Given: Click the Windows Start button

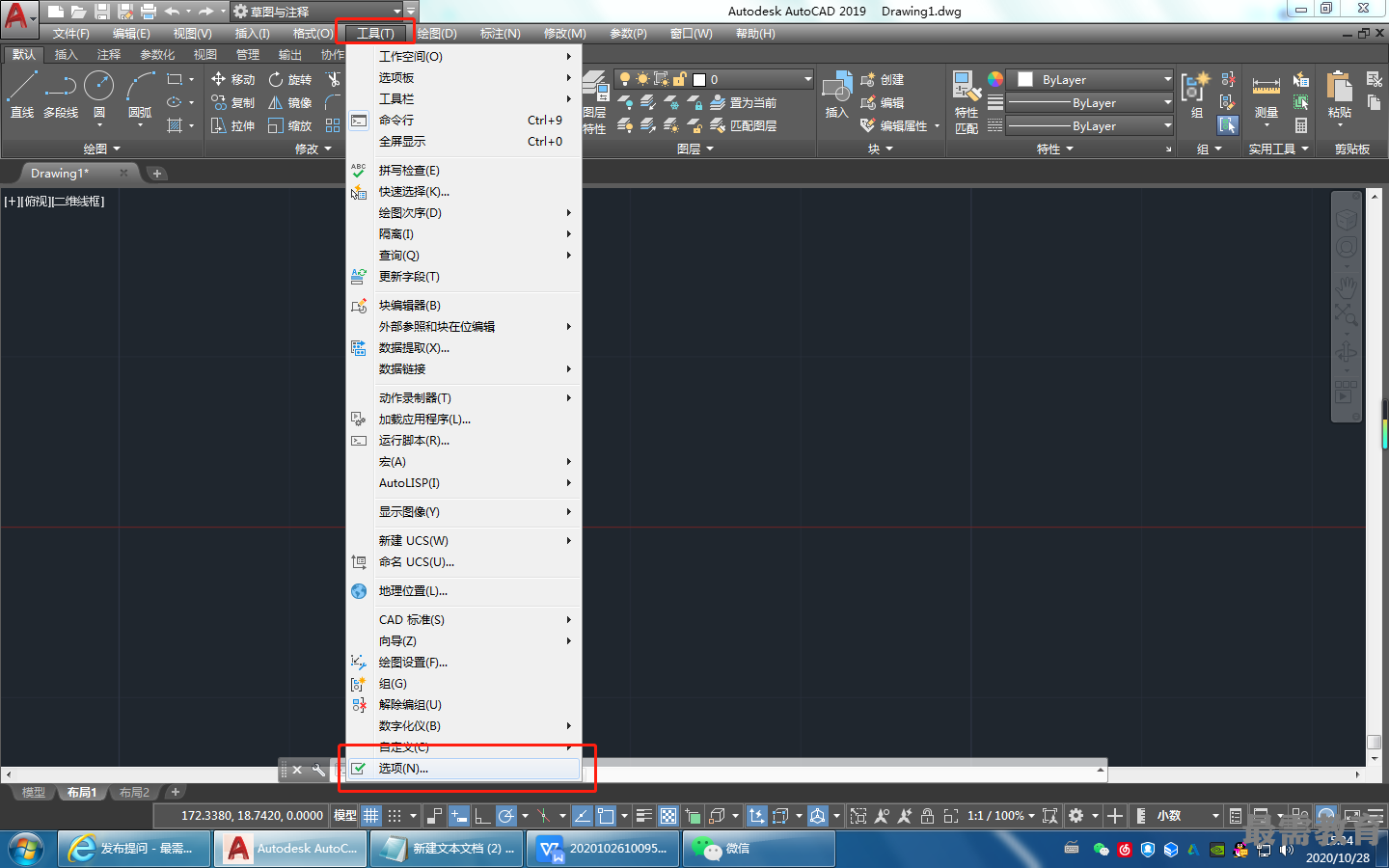Looking at the screenshot, I should pyautogui.click(x=25, y=849).
